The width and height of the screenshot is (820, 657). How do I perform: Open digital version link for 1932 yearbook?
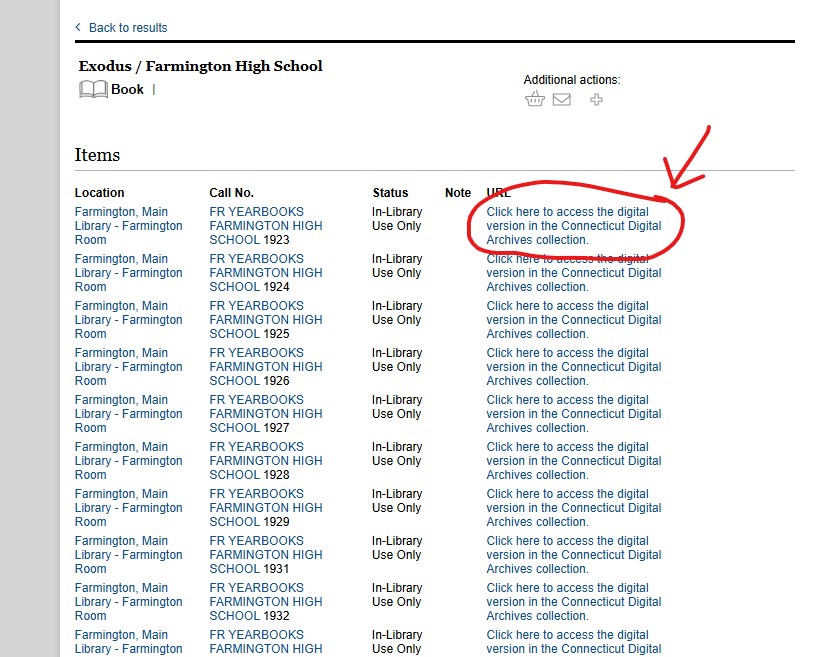pyautogui.click(x=574, y=602)
